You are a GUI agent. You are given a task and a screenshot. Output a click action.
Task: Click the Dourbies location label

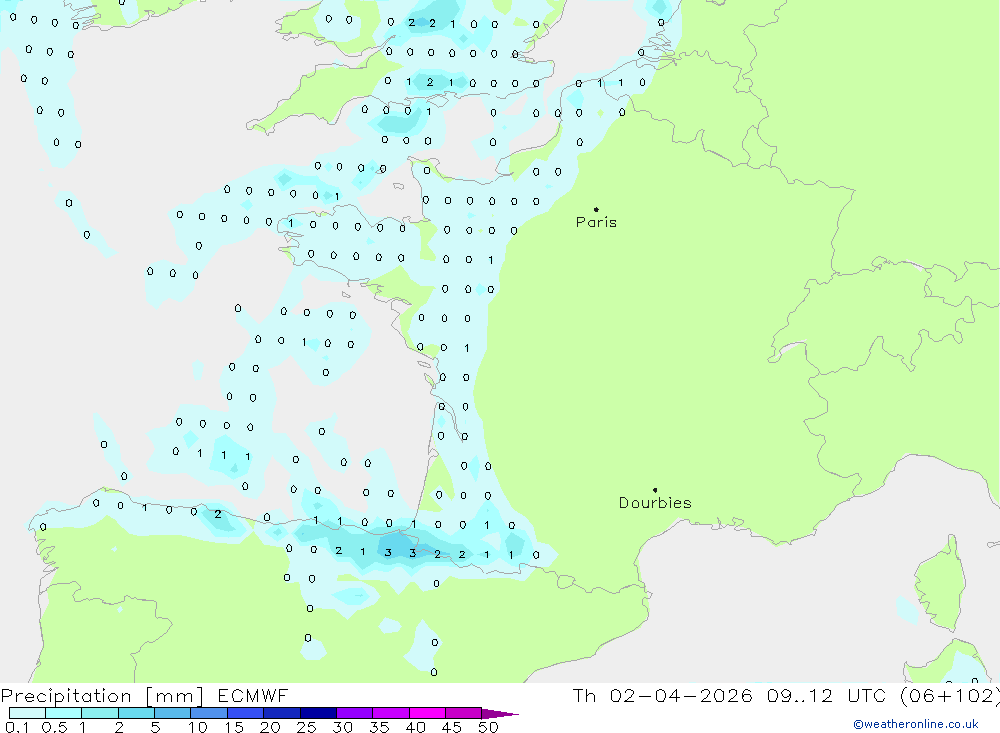655,503
